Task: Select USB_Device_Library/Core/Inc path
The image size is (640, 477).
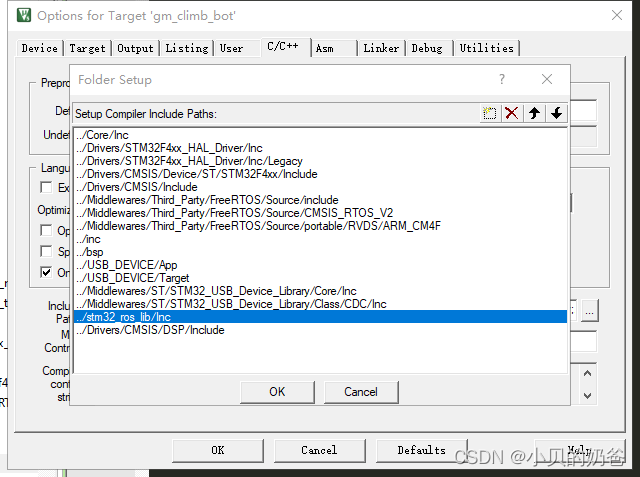Action: [x=320, y=291]
